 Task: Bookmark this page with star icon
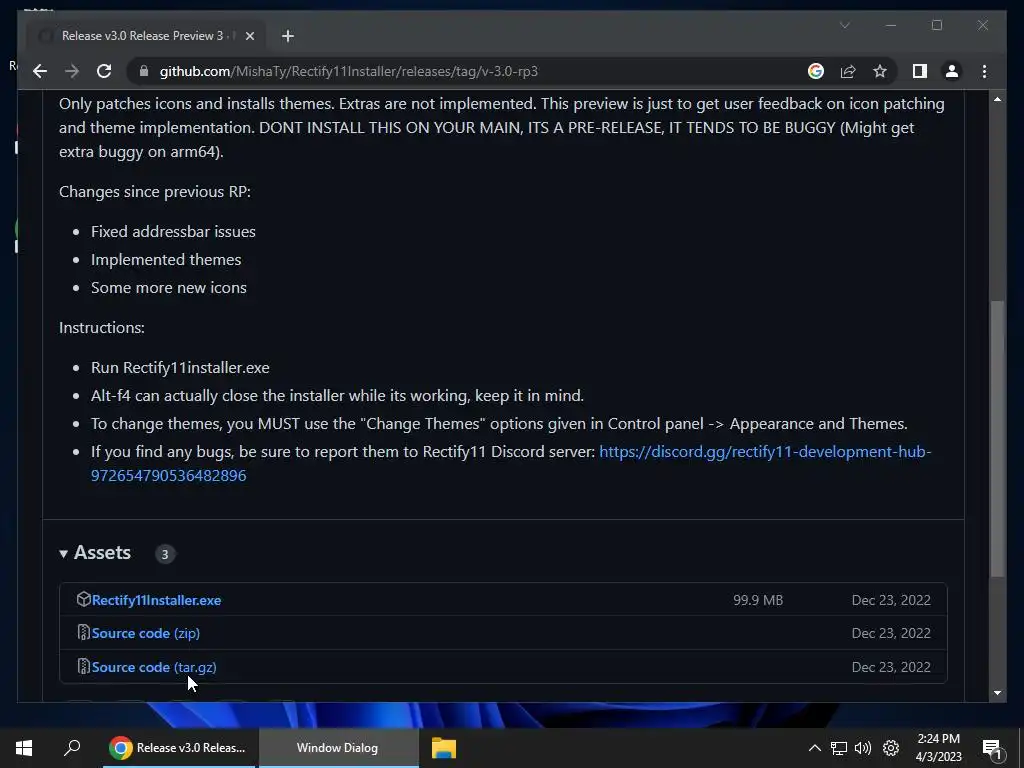coord(880,71)
